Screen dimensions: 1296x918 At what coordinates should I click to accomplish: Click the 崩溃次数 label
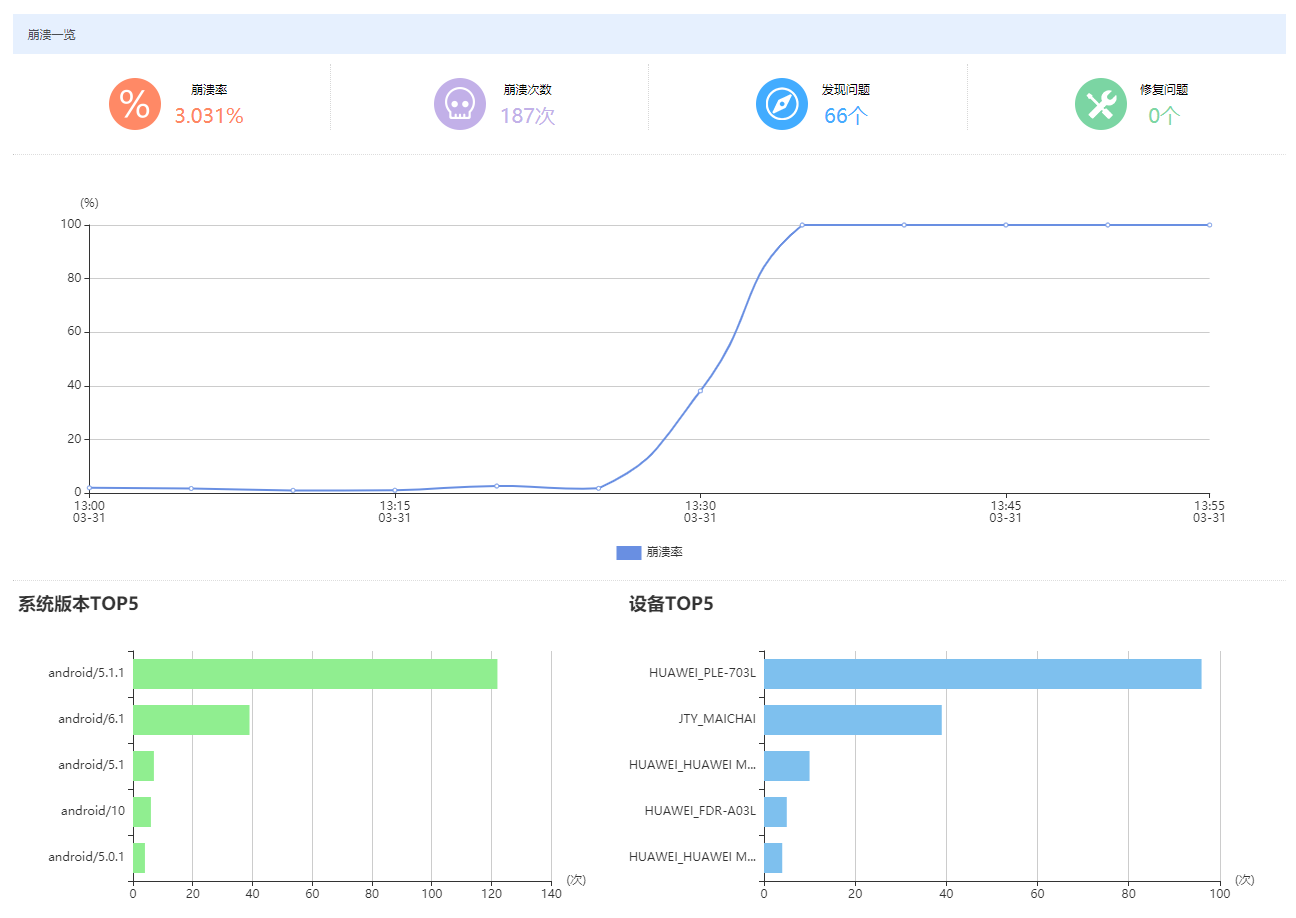(527, 90)
